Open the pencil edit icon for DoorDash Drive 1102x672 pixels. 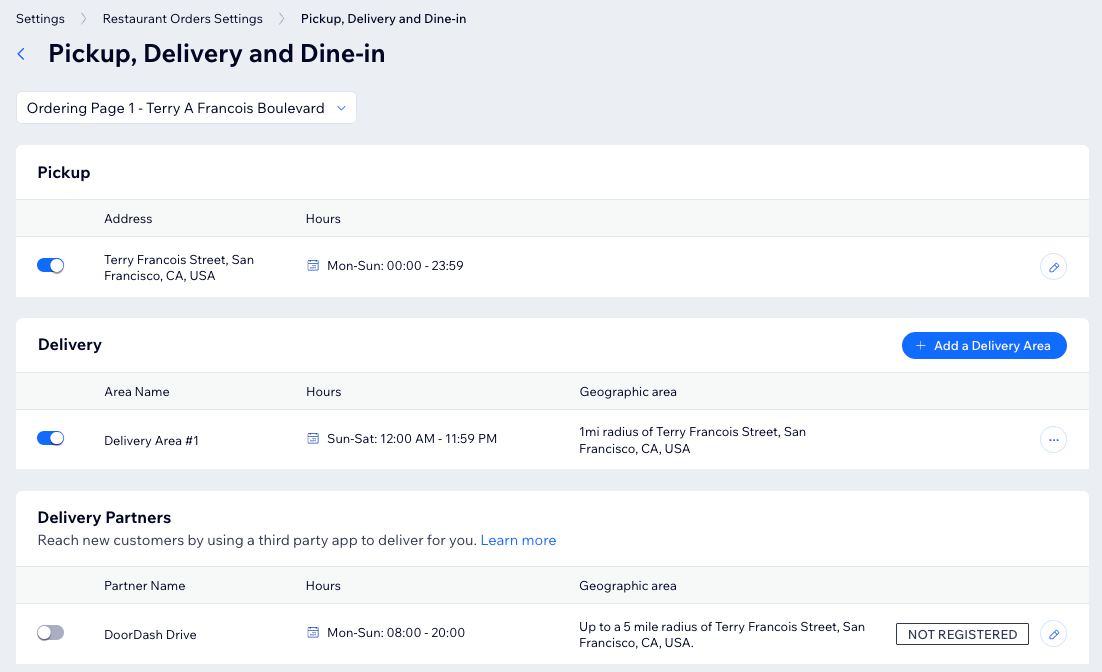[x=1053, y=633]
